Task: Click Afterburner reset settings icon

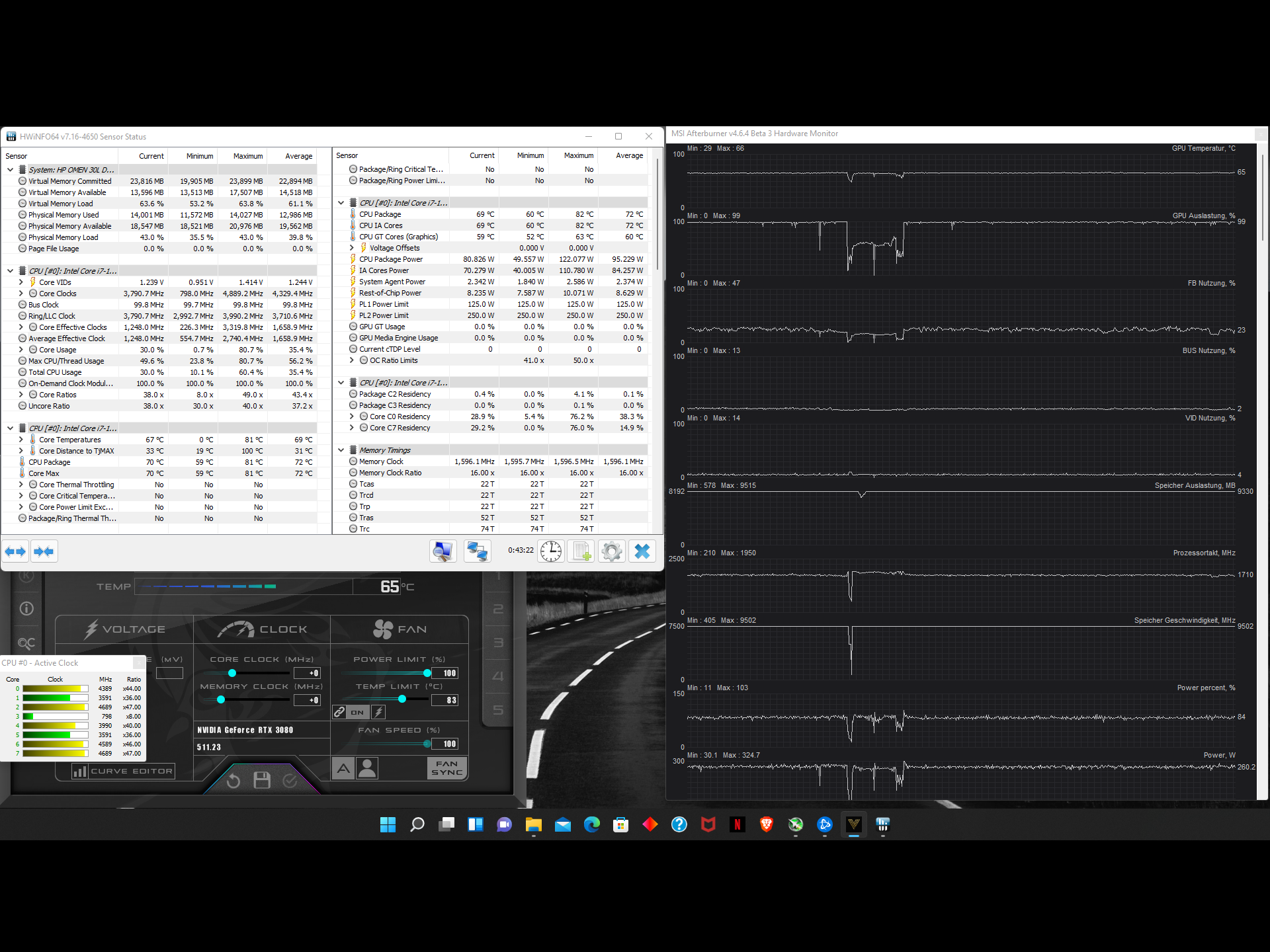Action: [233, 781]
